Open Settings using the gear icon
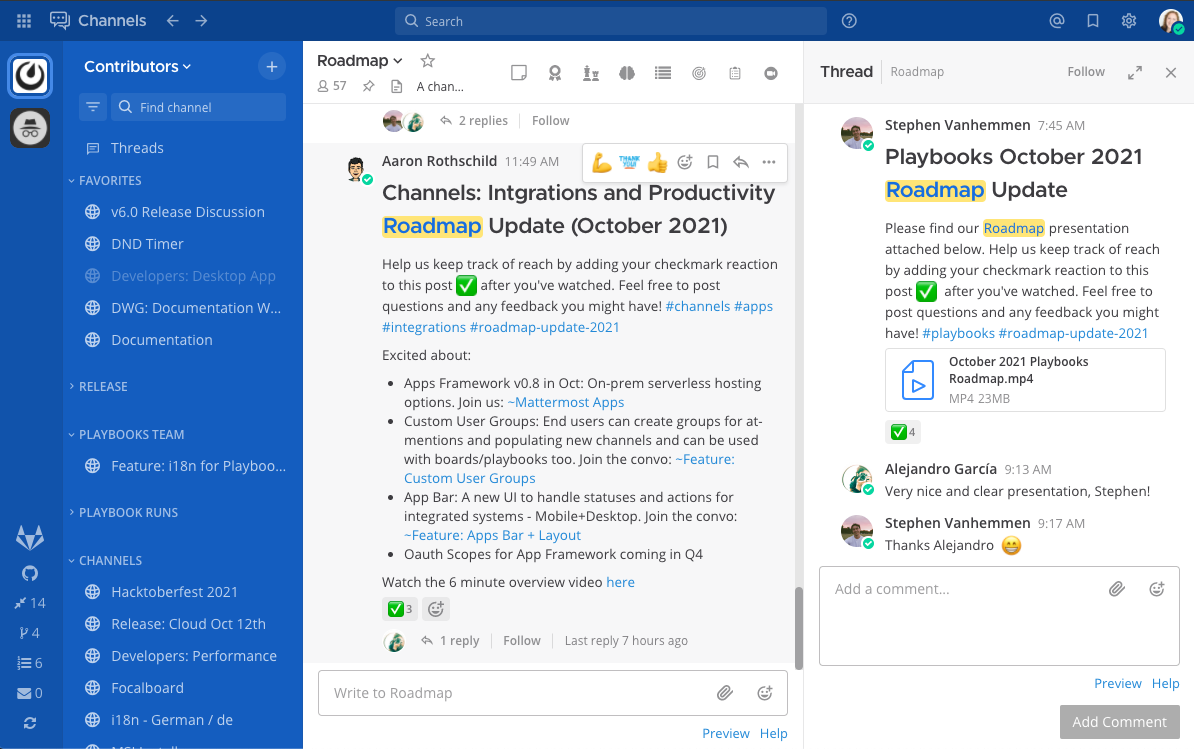 point(1129,20)
